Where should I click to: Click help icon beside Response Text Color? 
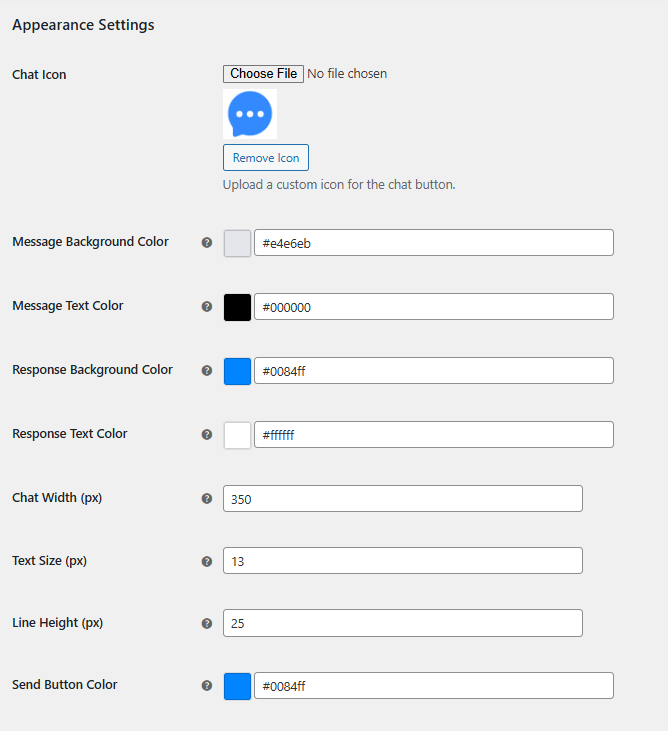(207, 434)
